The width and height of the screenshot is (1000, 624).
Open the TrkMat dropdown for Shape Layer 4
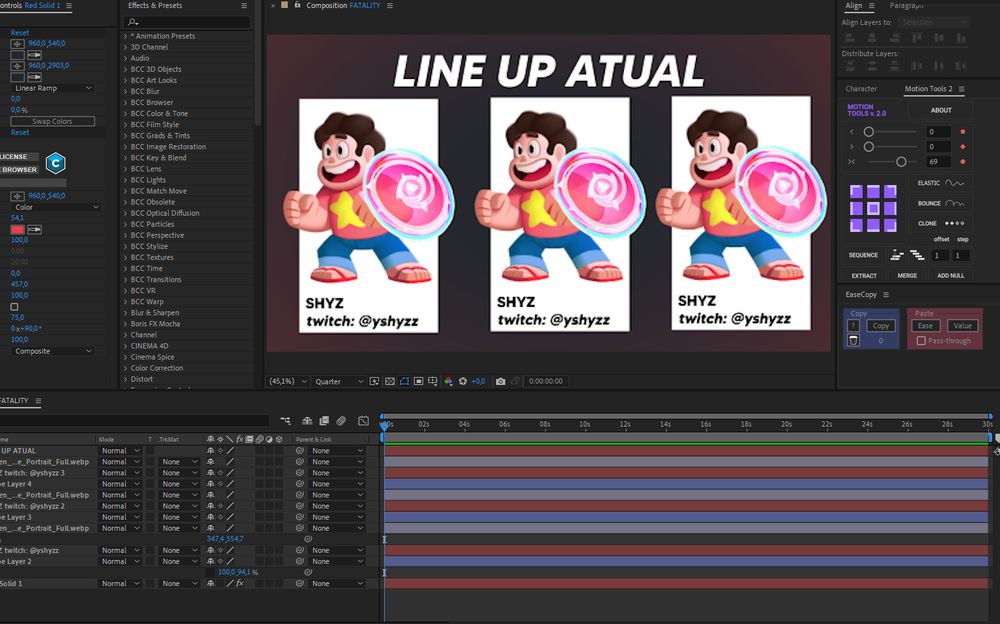179,484
